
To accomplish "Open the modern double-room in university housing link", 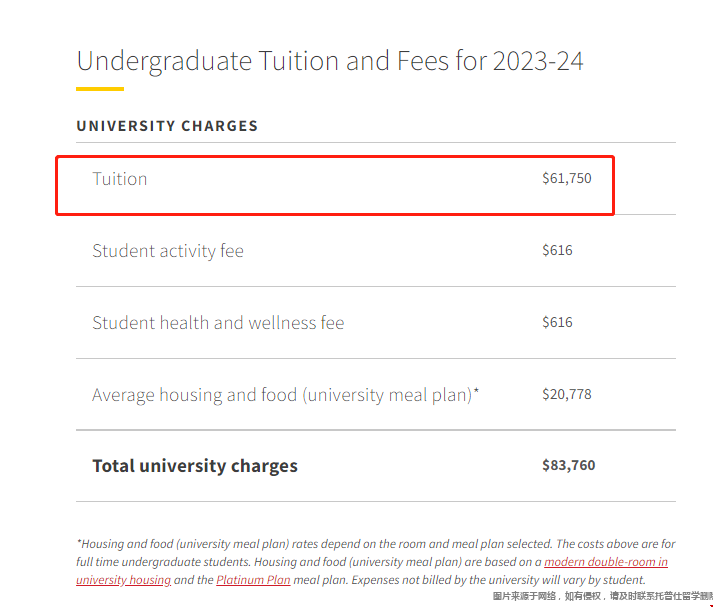I will click(x=606, y=562).
